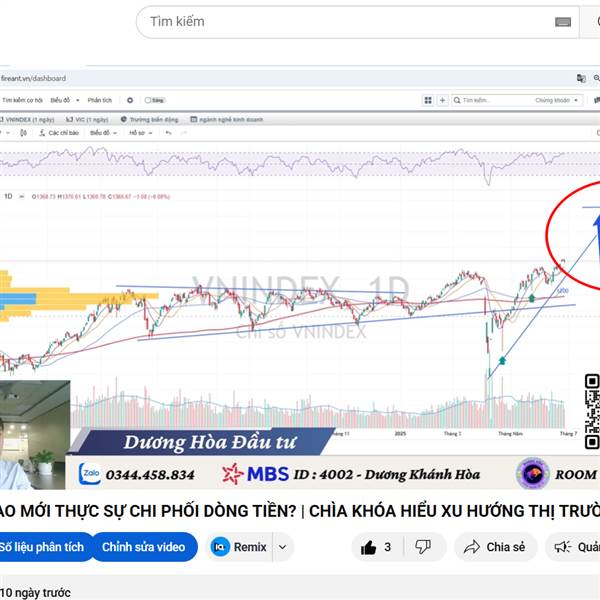Click the grid layout icon
This screenshot has height=600, width=600.
(428, 100)
